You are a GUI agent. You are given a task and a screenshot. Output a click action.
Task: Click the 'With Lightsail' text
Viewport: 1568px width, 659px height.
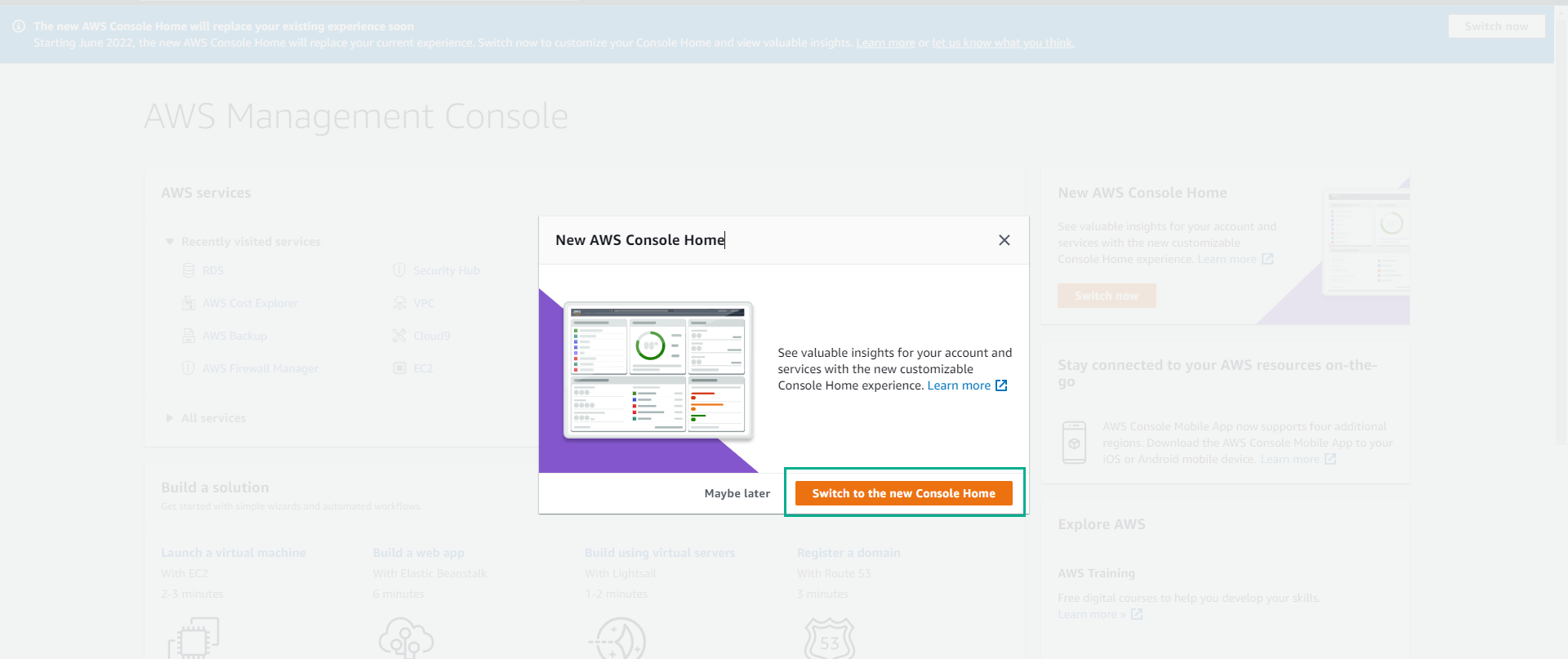click(621, 573)
